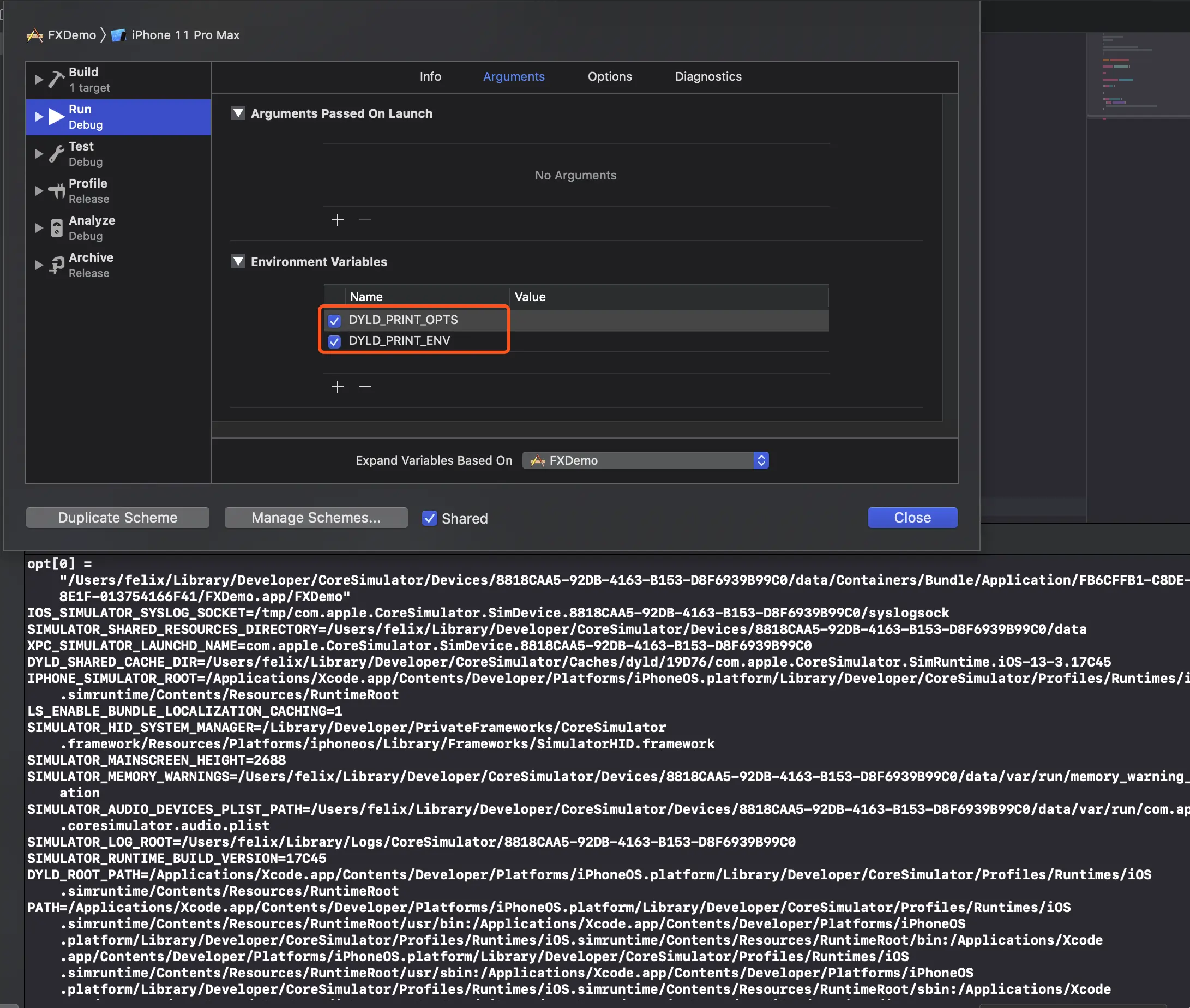Collapse Arguments Passed On Launch section
Image resolution: width=1190 pixels, height=1008 pixels.
tap(238, 113)
